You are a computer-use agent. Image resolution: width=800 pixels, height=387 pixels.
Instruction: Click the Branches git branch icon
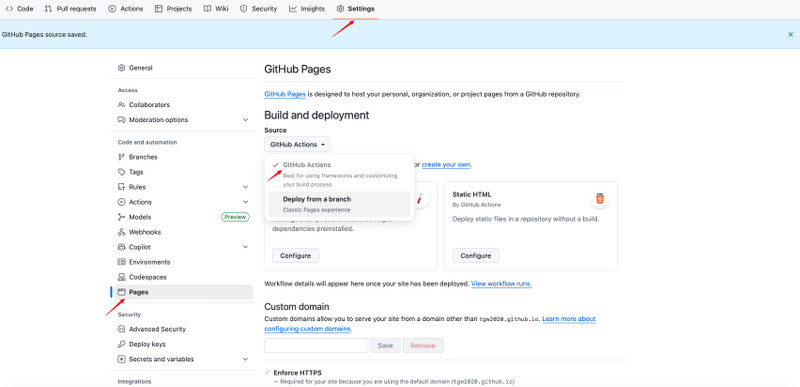(121, 157)
